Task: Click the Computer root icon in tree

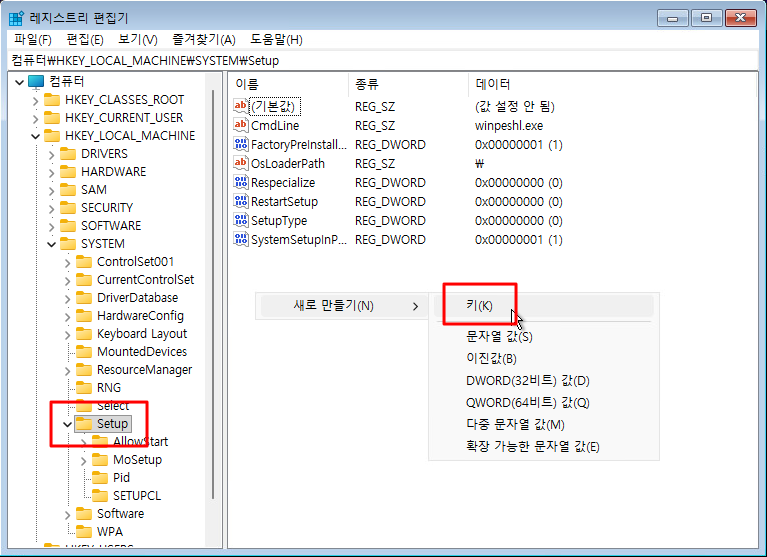Action: pos(36,82)
